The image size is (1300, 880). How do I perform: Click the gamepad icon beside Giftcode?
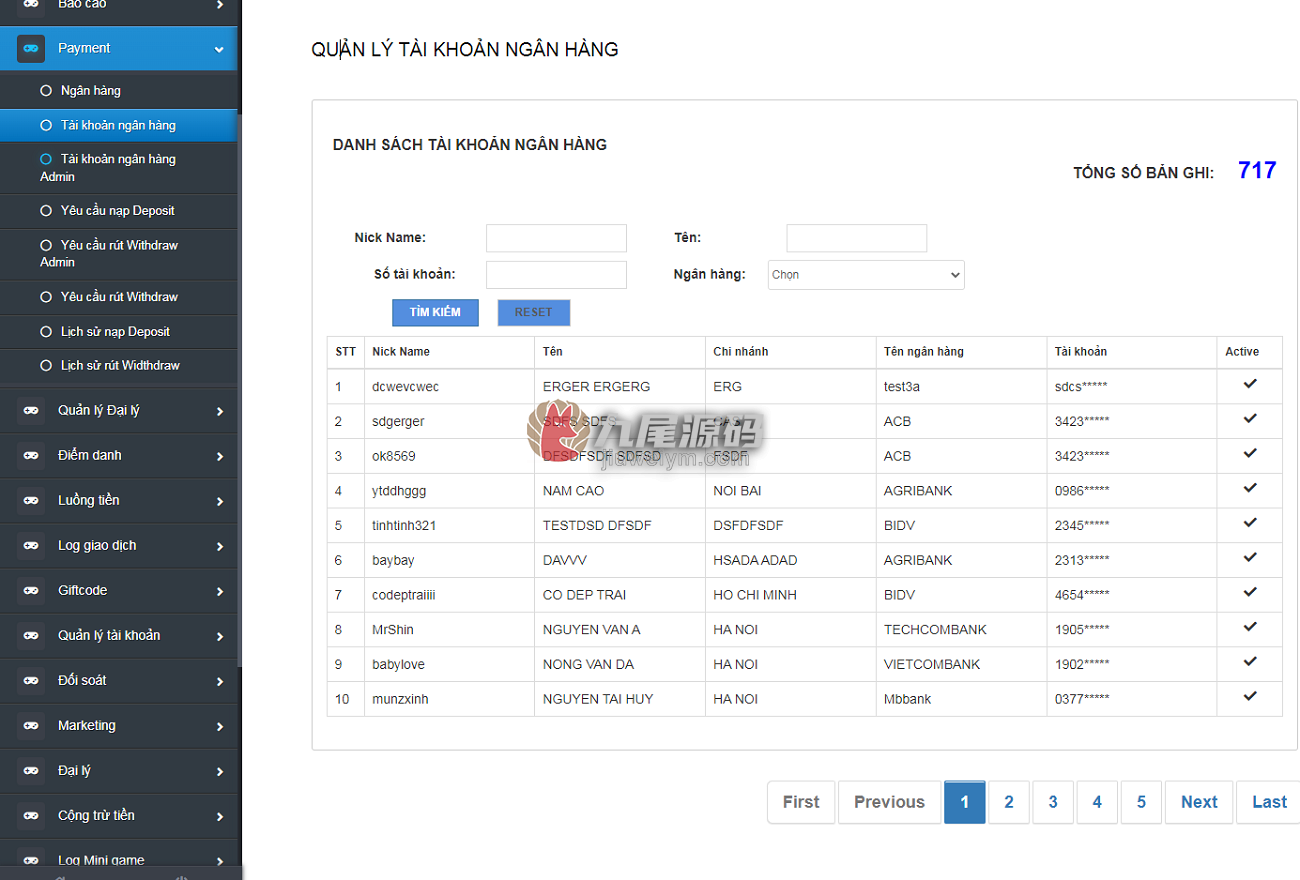[31, 591]
